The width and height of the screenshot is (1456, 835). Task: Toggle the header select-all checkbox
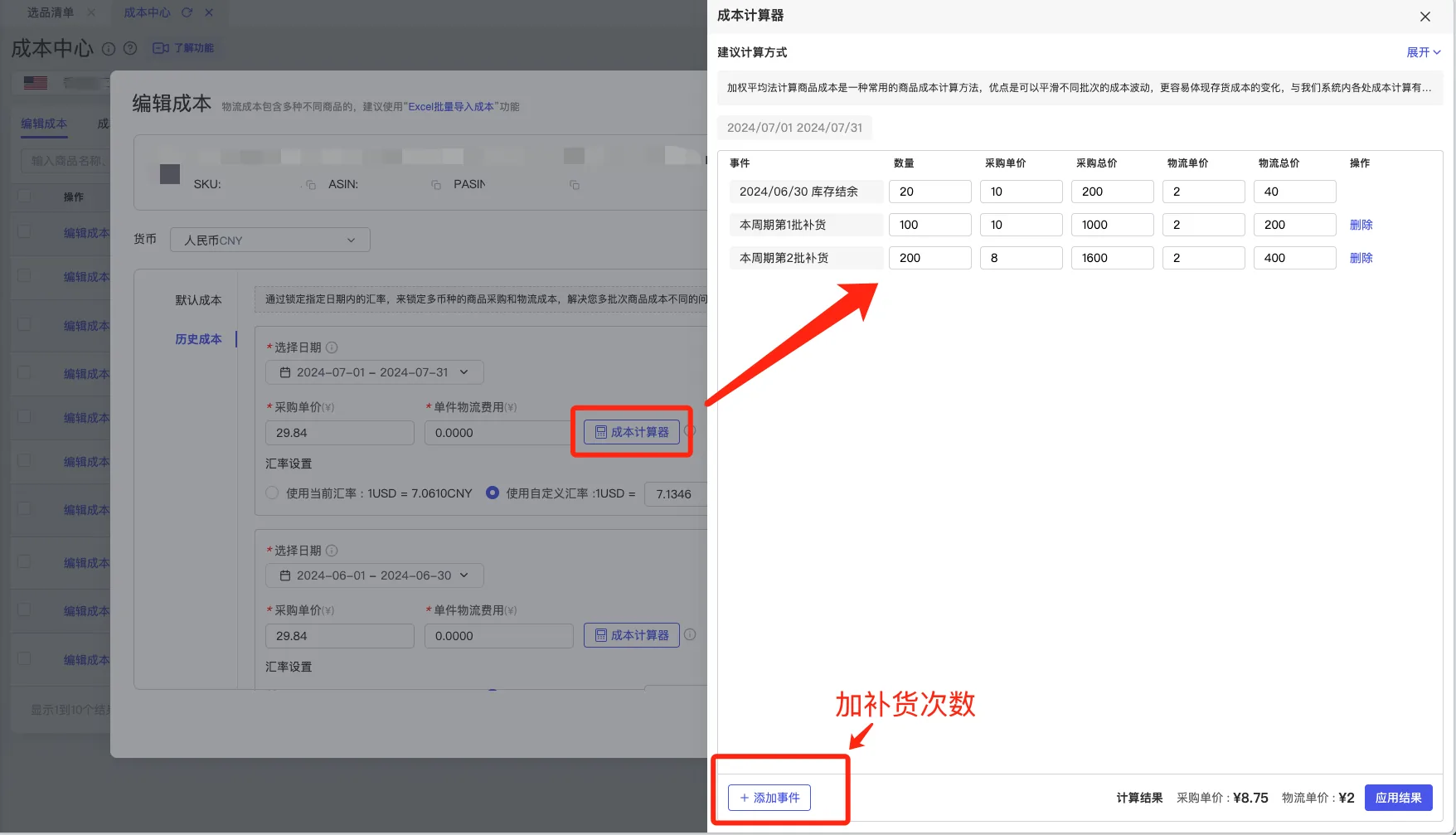point(25,197)
